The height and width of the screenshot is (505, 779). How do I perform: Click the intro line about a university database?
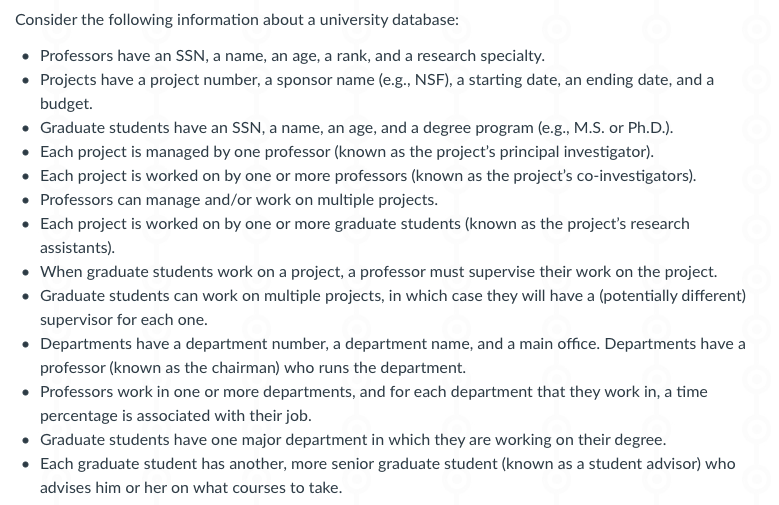237,20
